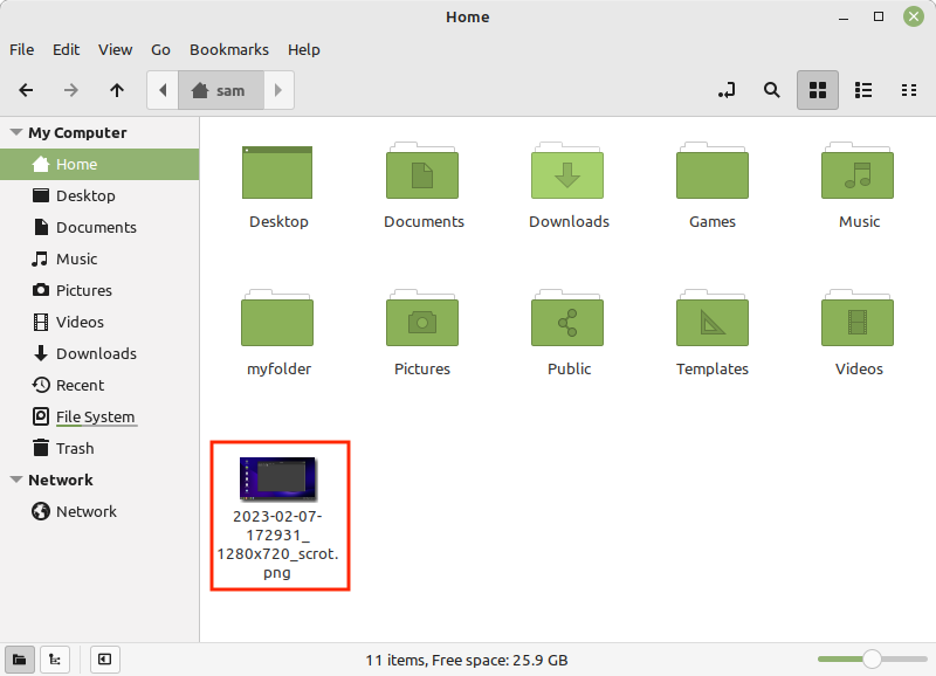Select the scrot.png screenshot thumbnail
Viewport: 936px width, 676px height.
coord(278,478)
